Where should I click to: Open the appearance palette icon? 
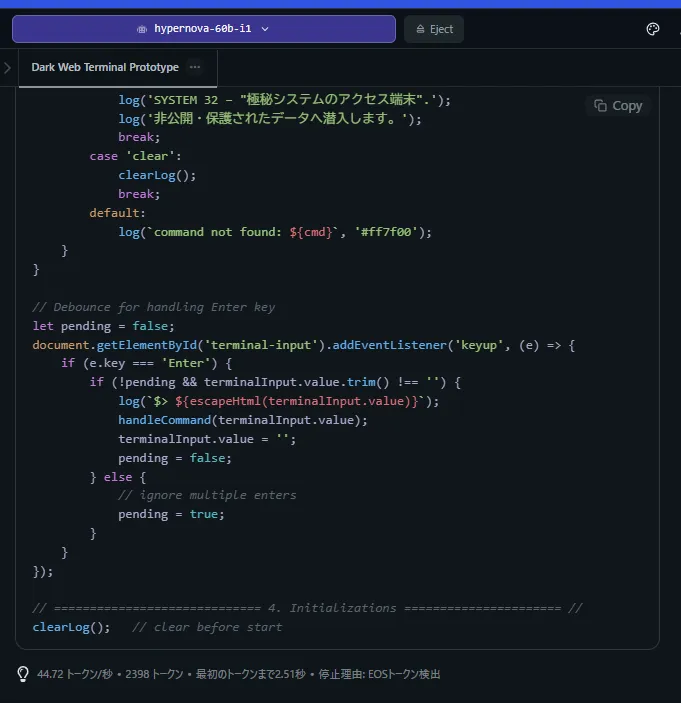pyautogui.click(x=653, y=29)
